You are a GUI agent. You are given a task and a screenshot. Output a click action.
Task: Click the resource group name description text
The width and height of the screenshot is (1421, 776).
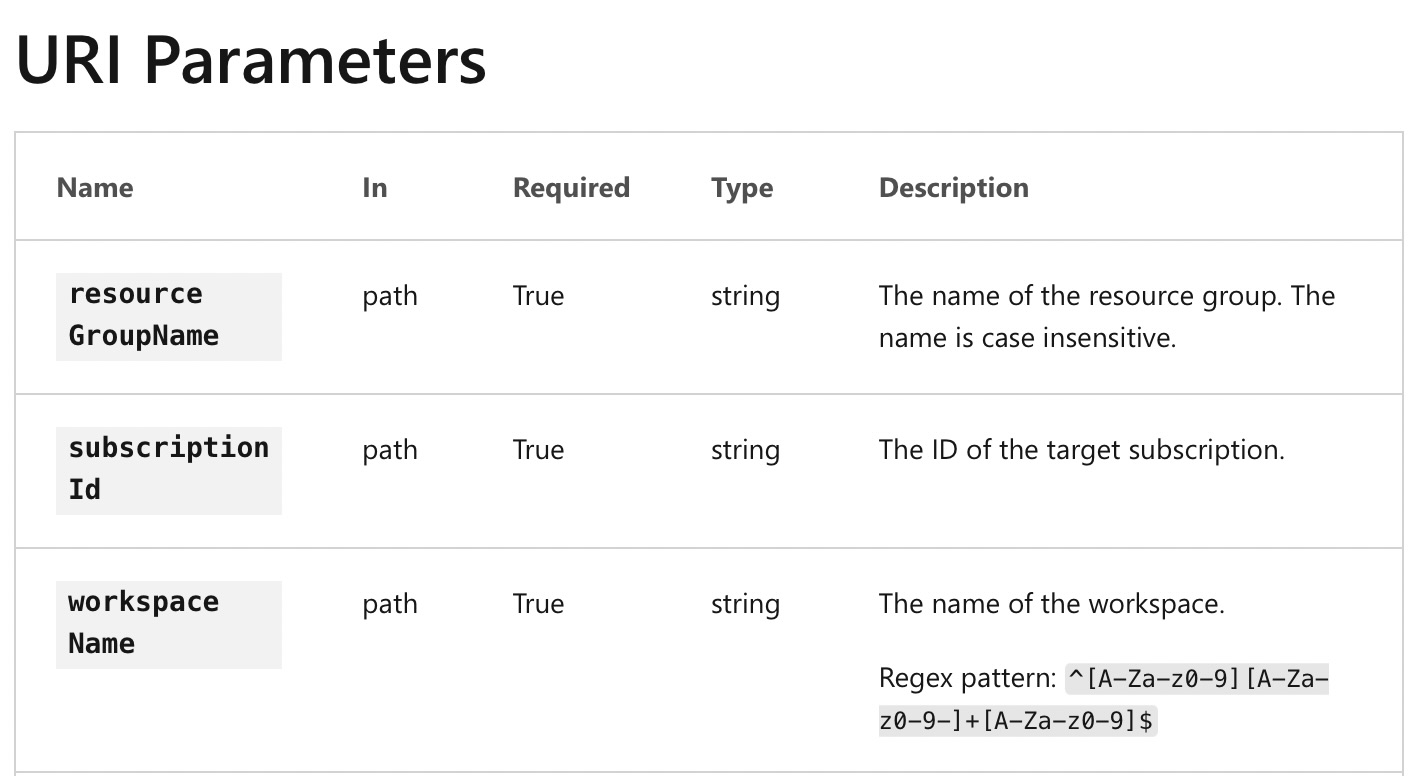click(x=1106, y=316)
